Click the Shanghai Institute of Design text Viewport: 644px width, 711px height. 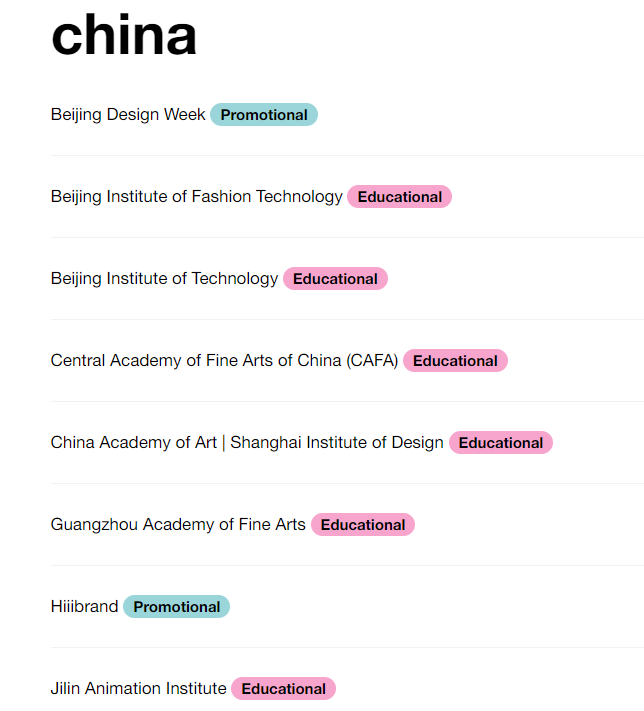(337, 443)
